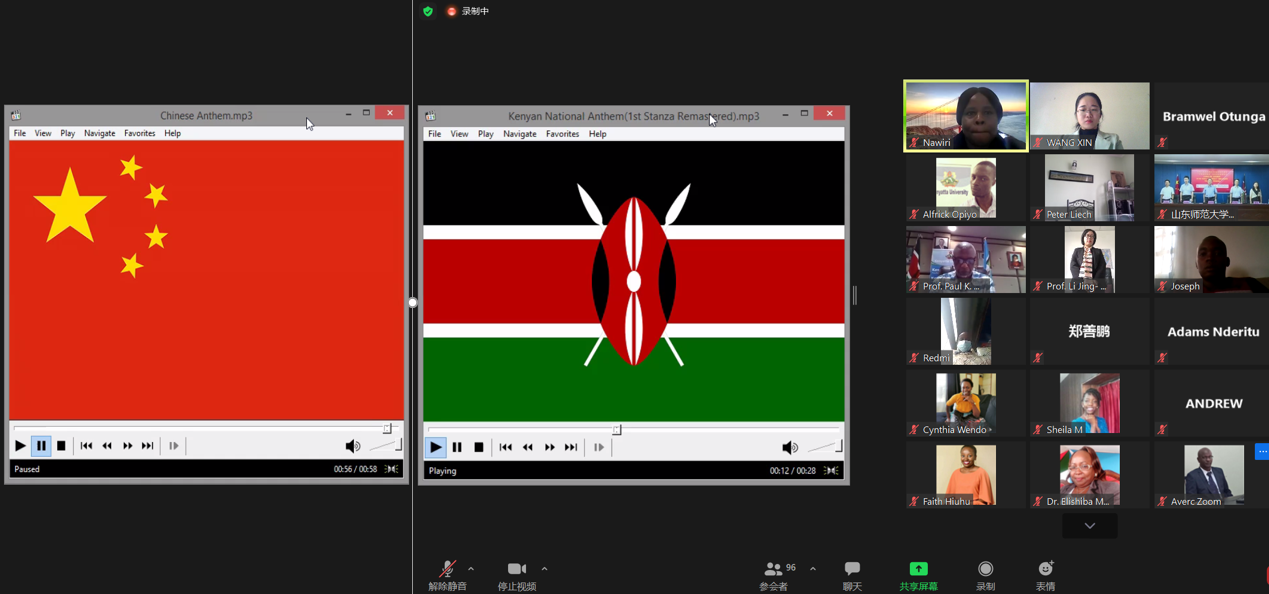Stop the Chinese Anthem player
The width and height of the screenshot is (1269, 594).
pyautogui.click(x=61, y=446)
